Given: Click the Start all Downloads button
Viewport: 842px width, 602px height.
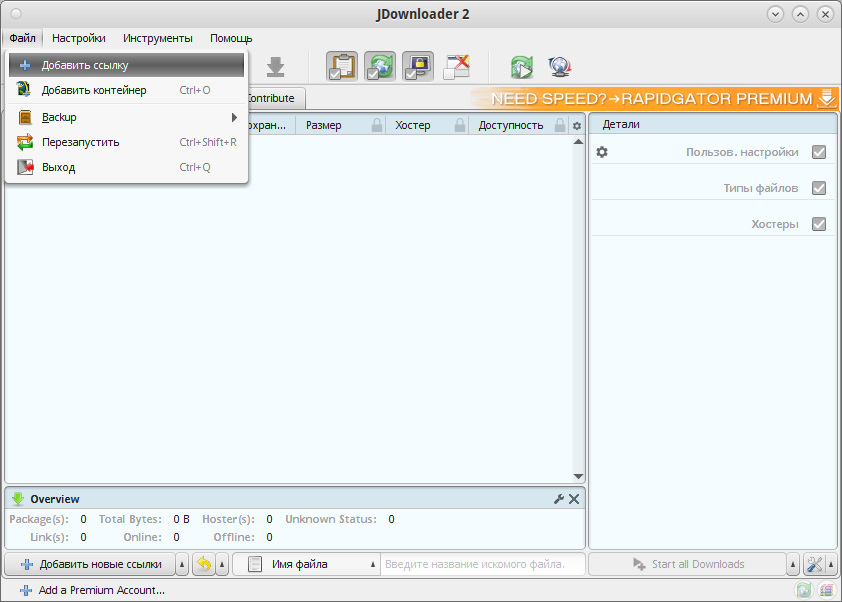Looking at the screenshot, I should (688, 564).
